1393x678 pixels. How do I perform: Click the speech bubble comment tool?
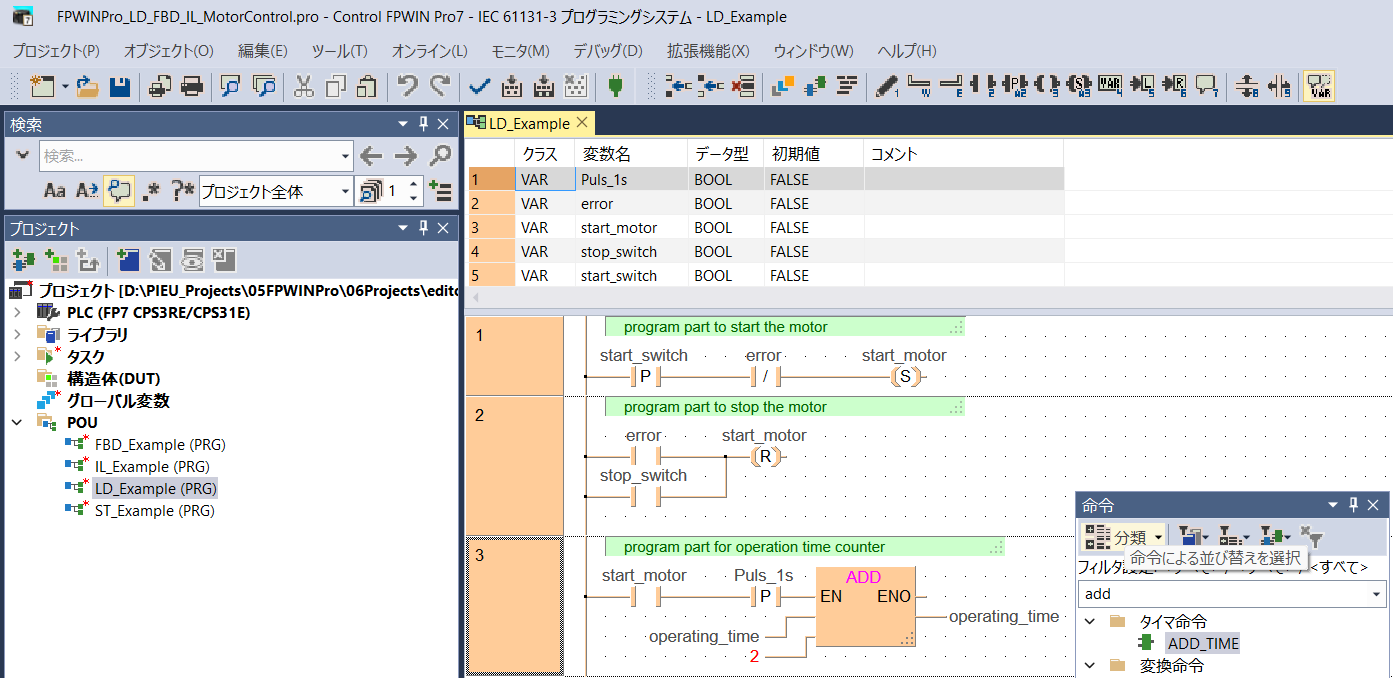1207,87
